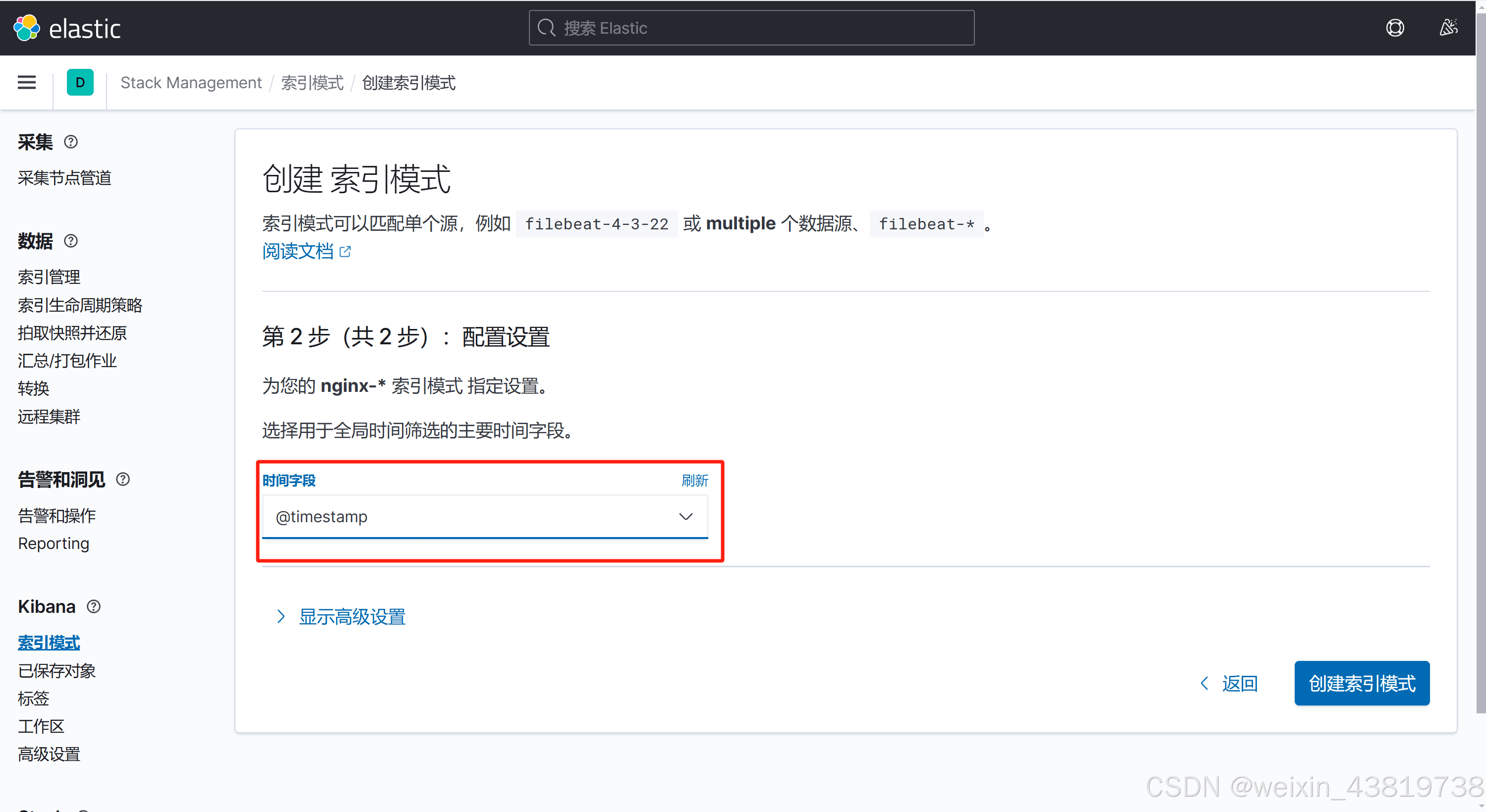1486x812 pixels.
Task: Click help icon next to 数据
Action: point(71,241)
